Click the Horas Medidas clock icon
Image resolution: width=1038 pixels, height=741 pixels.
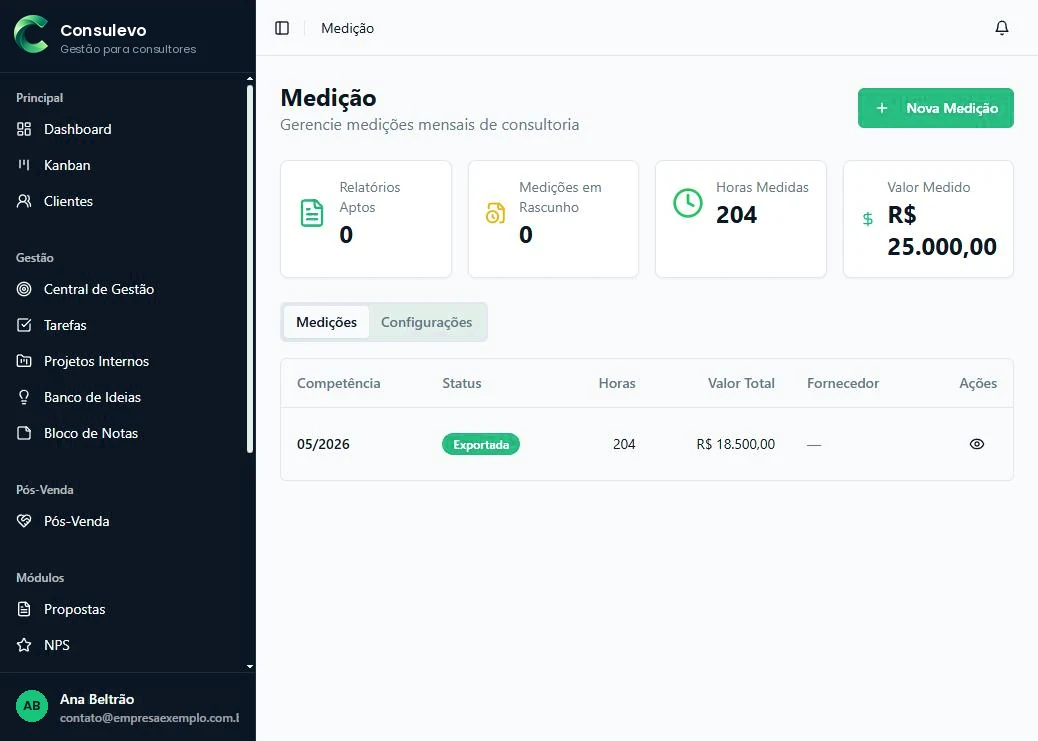coord(688,203)
